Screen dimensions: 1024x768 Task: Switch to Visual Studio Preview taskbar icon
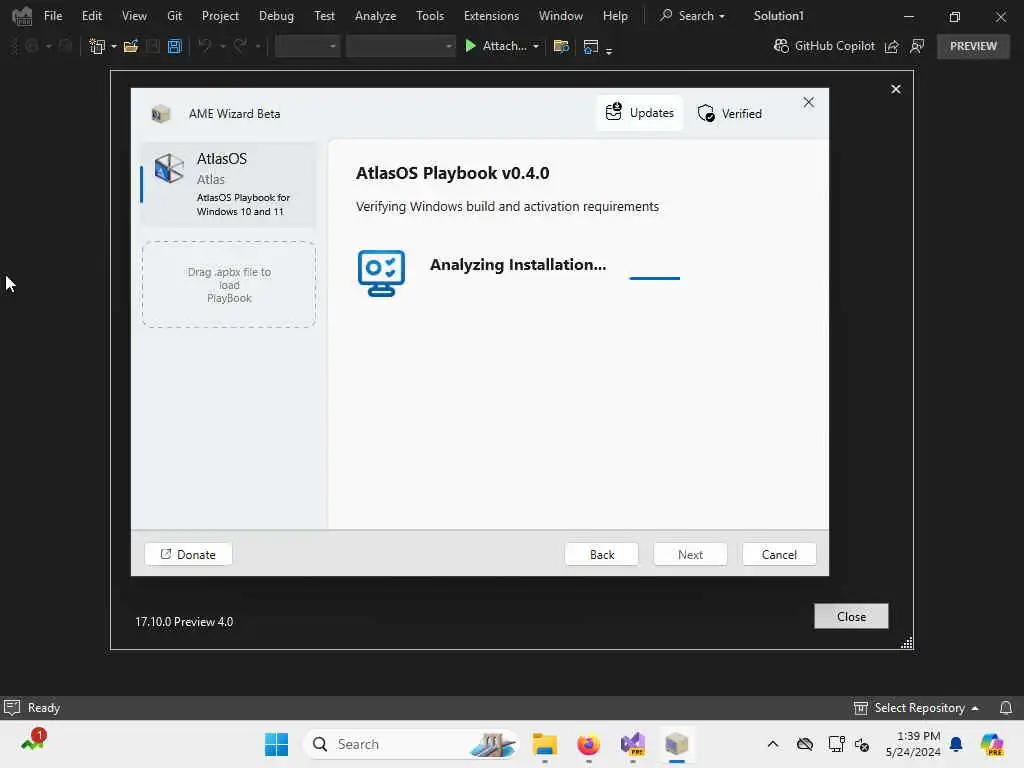[x=632, y=744]
